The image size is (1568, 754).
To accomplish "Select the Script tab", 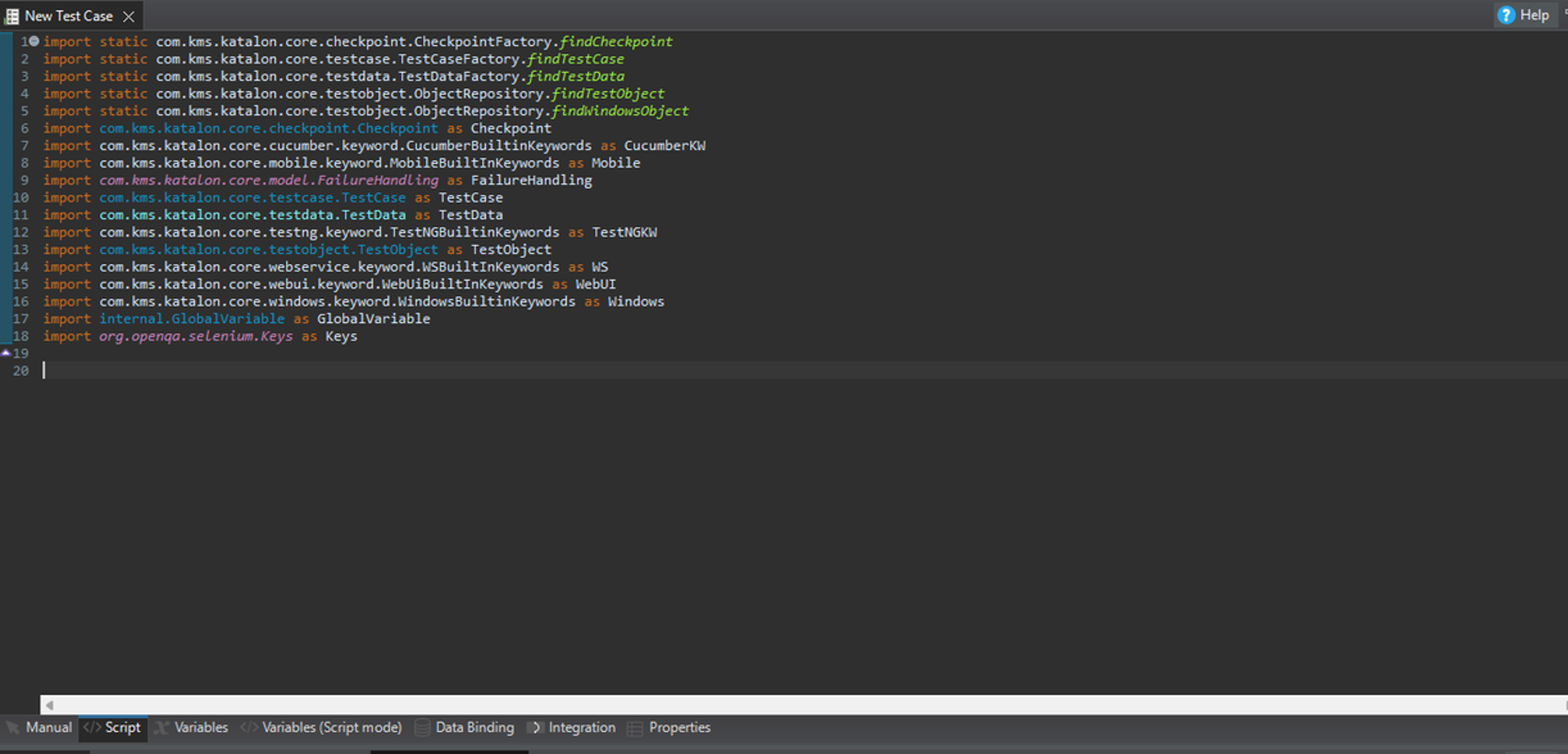I will [x=122, y=727].
